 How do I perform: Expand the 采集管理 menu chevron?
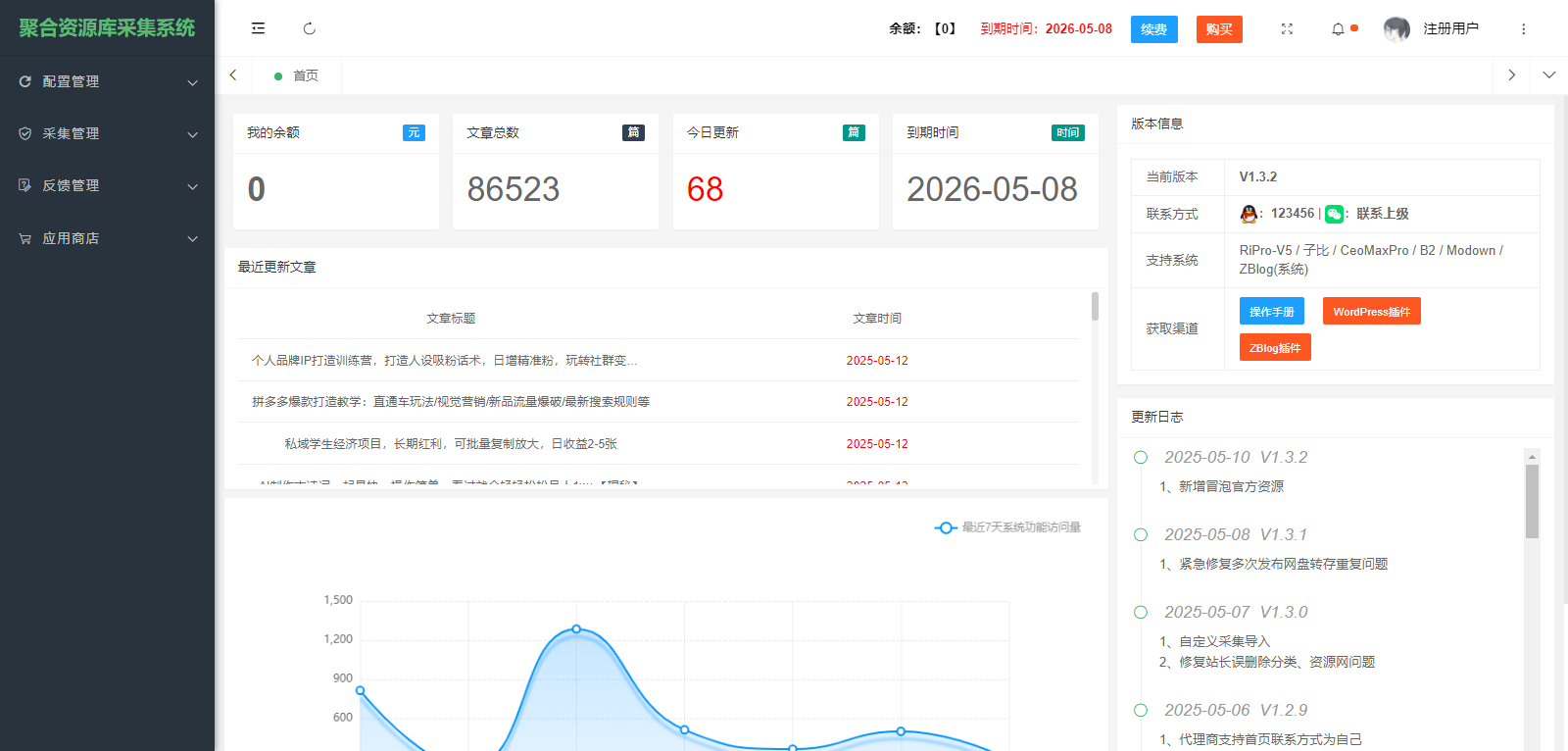[193, 134]
